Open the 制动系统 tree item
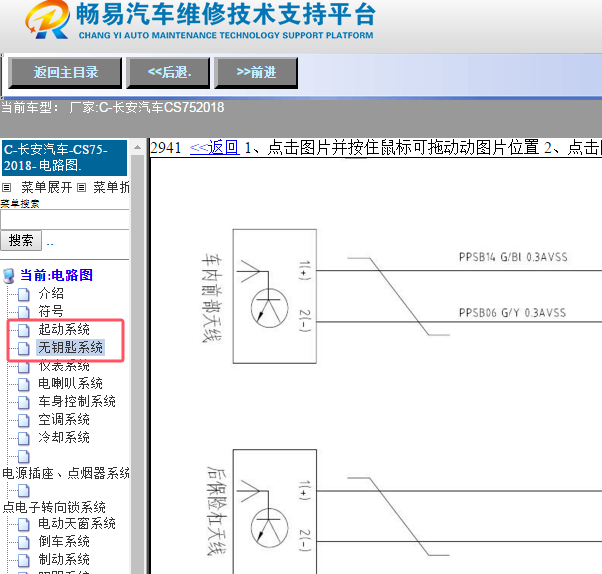 (64, 559)
